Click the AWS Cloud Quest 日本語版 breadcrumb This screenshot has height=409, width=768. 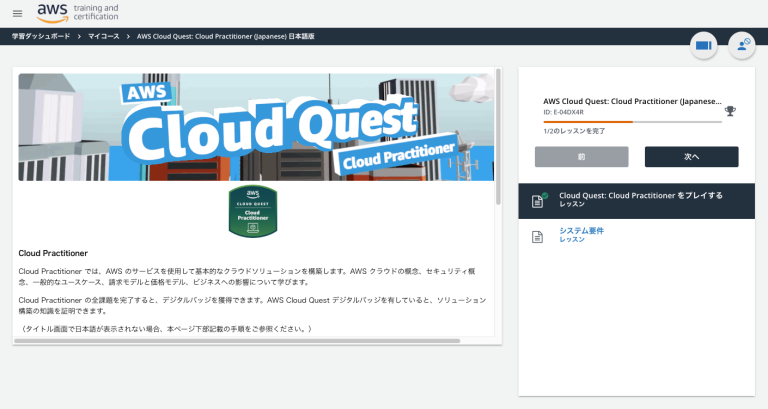(x=225, y=36)
